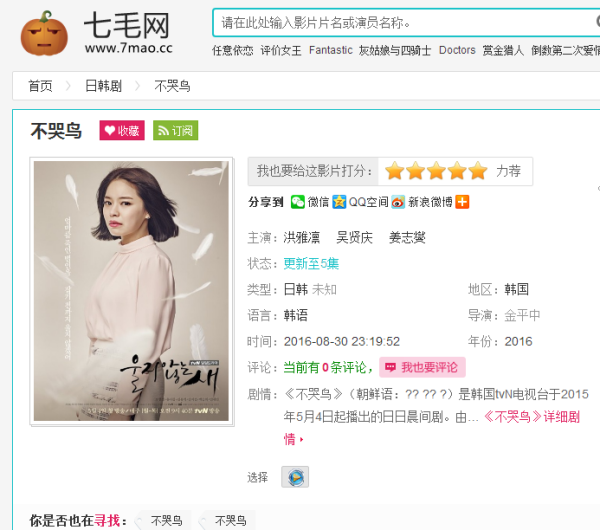
Task: Click the pumpkin logo icon
Action: pyautogui.click(x=44, y=34)
